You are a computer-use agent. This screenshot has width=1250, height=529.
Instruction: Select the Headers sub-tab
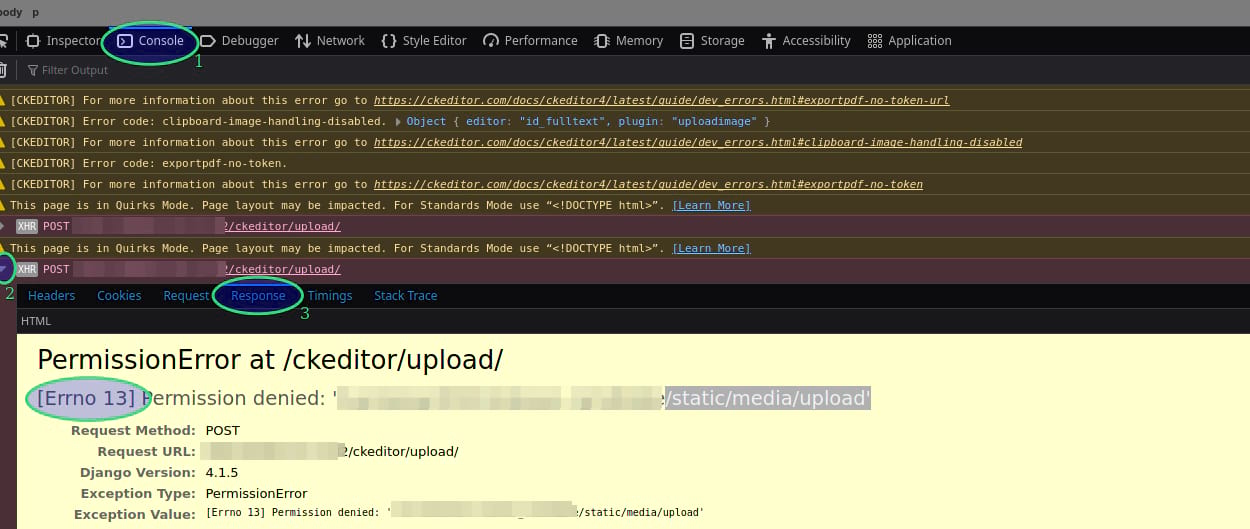[x=51, y=296]
